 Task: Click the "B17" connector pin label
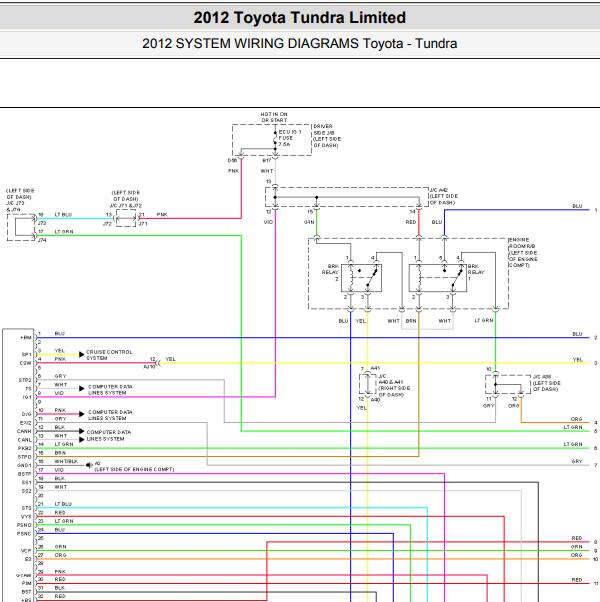pyautogui.click(x=266, y=160)
